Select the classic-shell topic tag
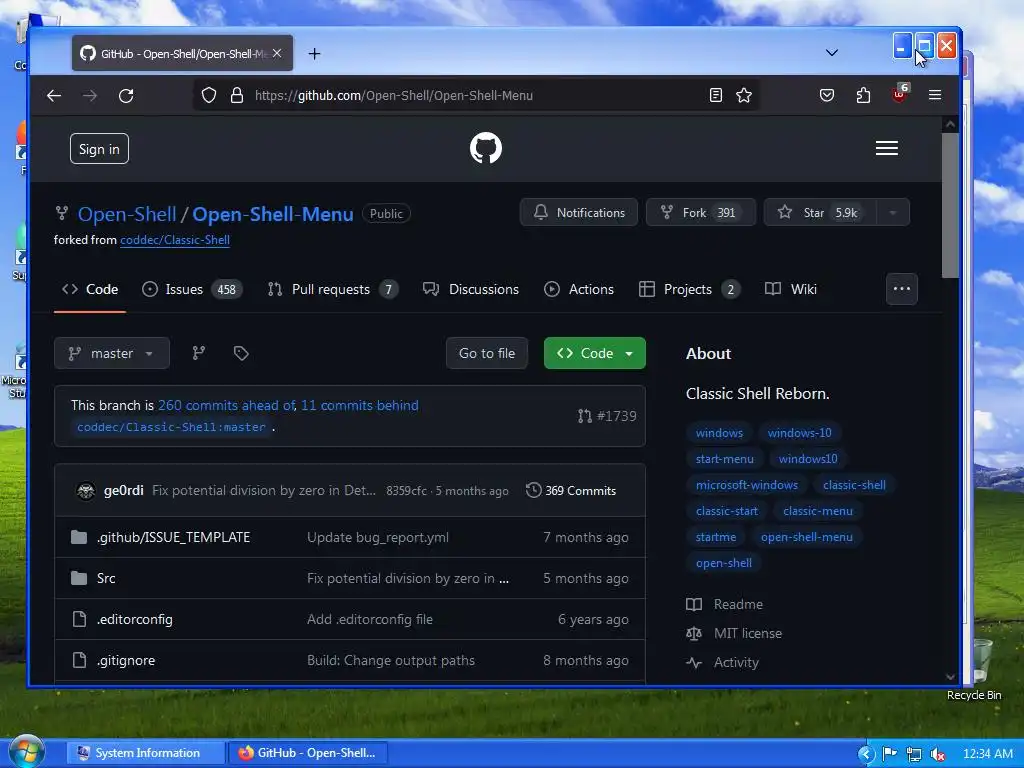The image size is (1024, 768). [x=854, y=485]
